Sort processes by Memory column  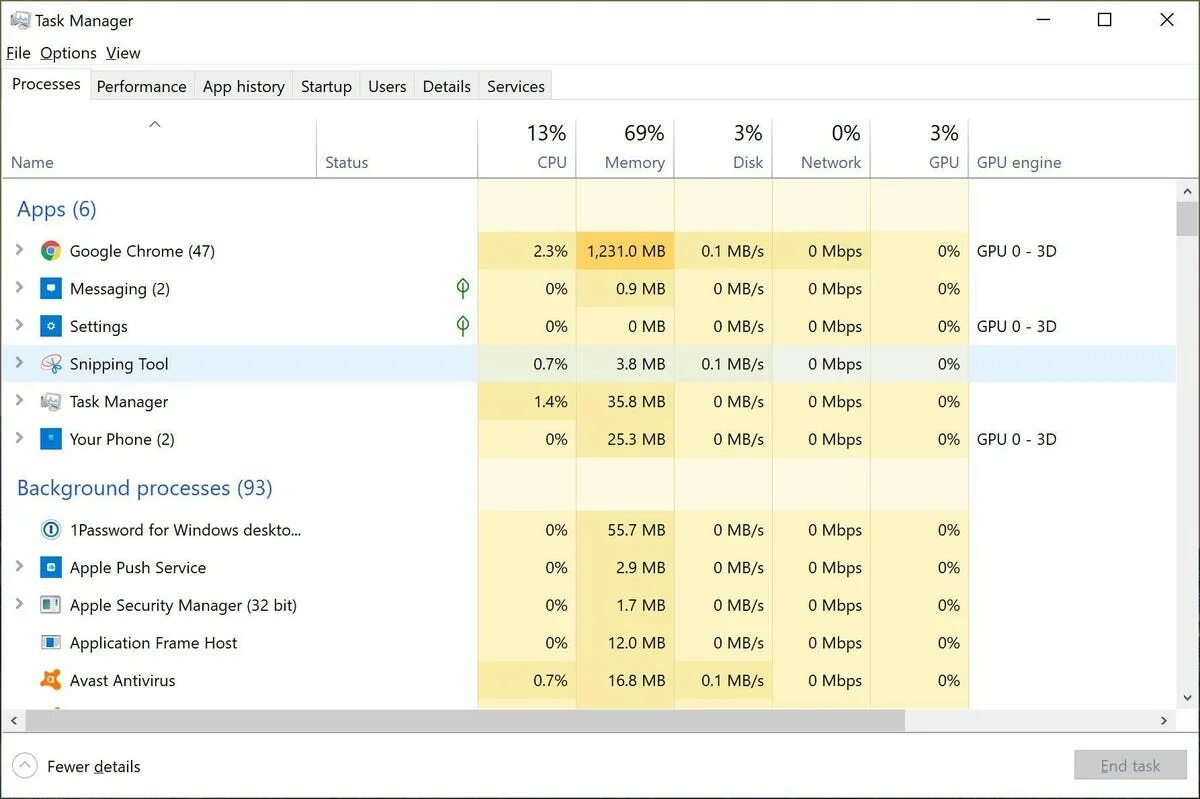634,162
